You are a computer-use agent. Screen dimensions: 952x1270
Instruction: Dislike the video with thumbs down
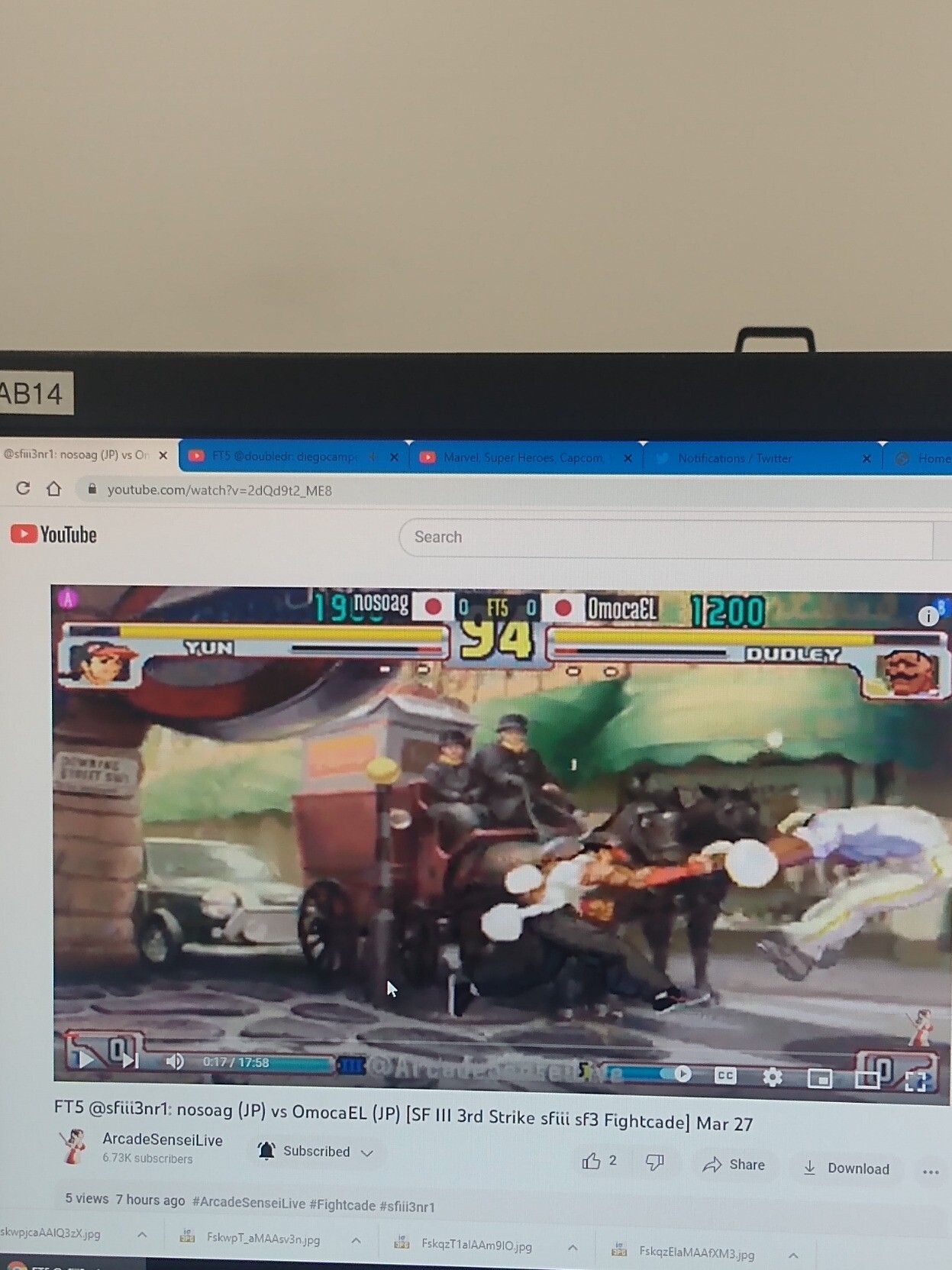(654, 1162)
